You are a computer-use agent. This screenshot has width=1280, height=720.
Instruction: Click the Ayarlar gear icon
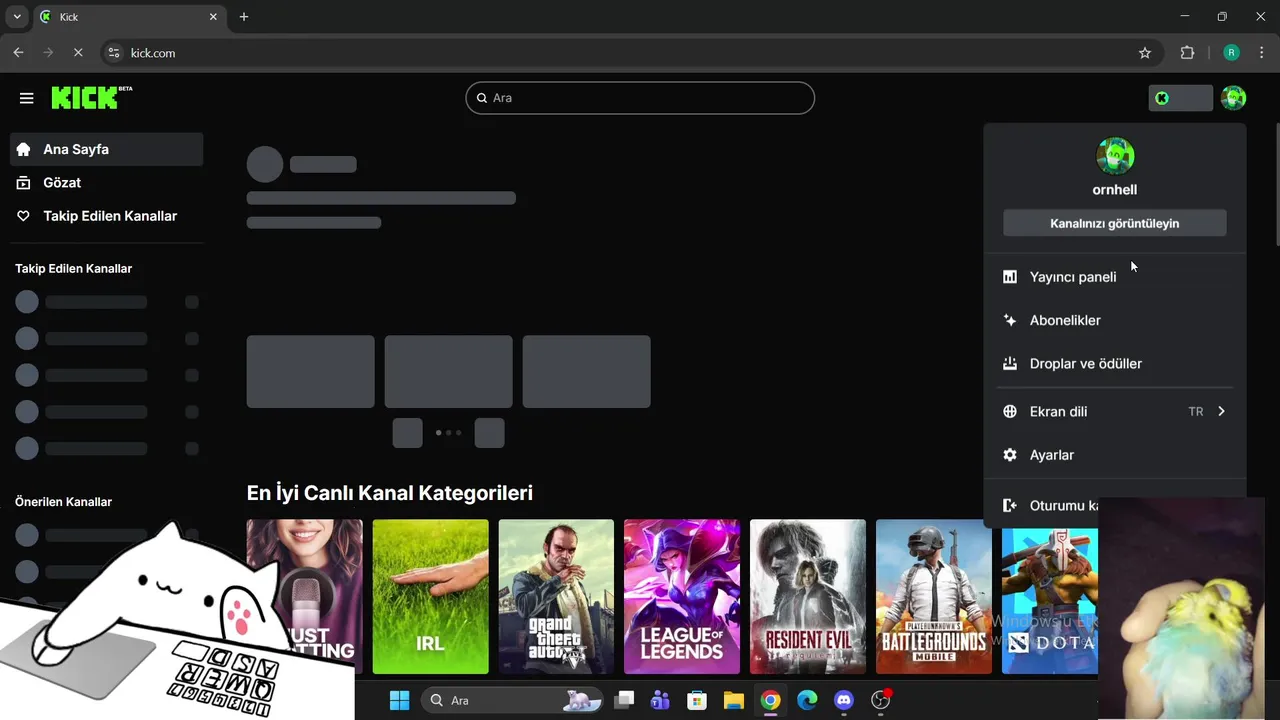(1010, 455)
